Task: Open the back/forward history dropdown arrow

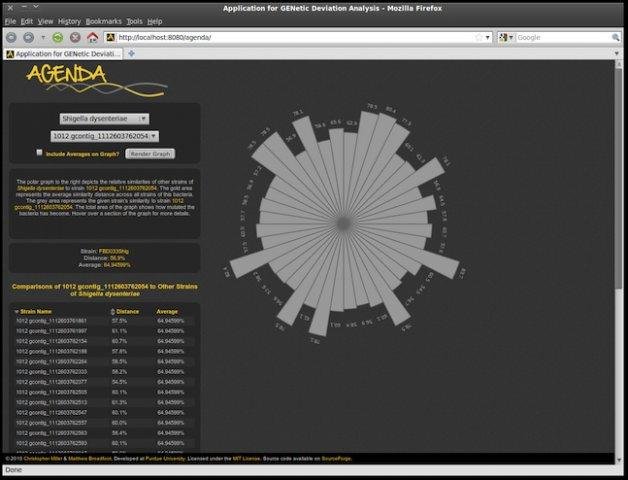Action: point(43,38)
